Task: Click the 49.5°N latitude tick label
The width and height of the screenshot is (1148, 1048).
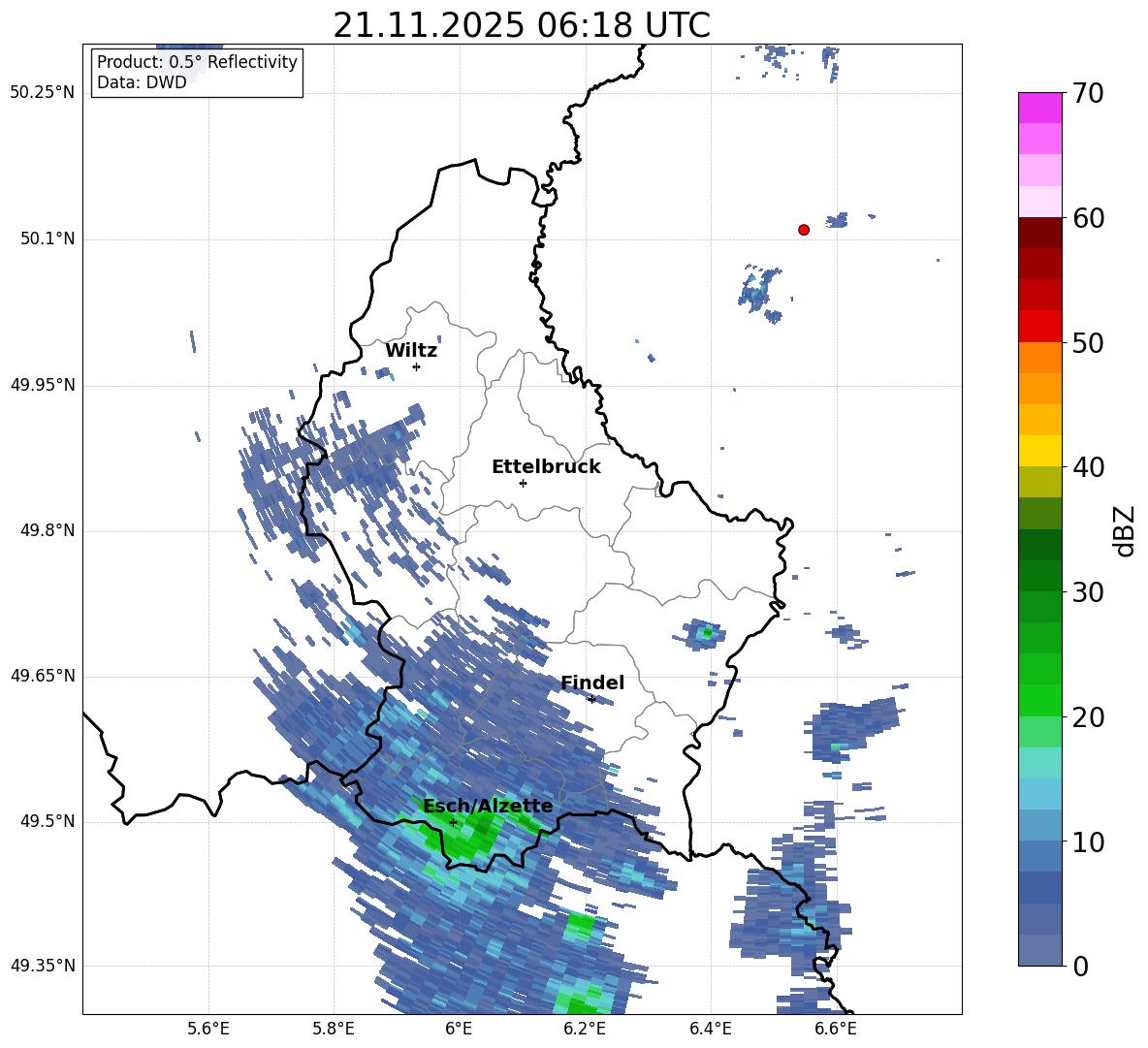Action: click(x=47, y=821)
